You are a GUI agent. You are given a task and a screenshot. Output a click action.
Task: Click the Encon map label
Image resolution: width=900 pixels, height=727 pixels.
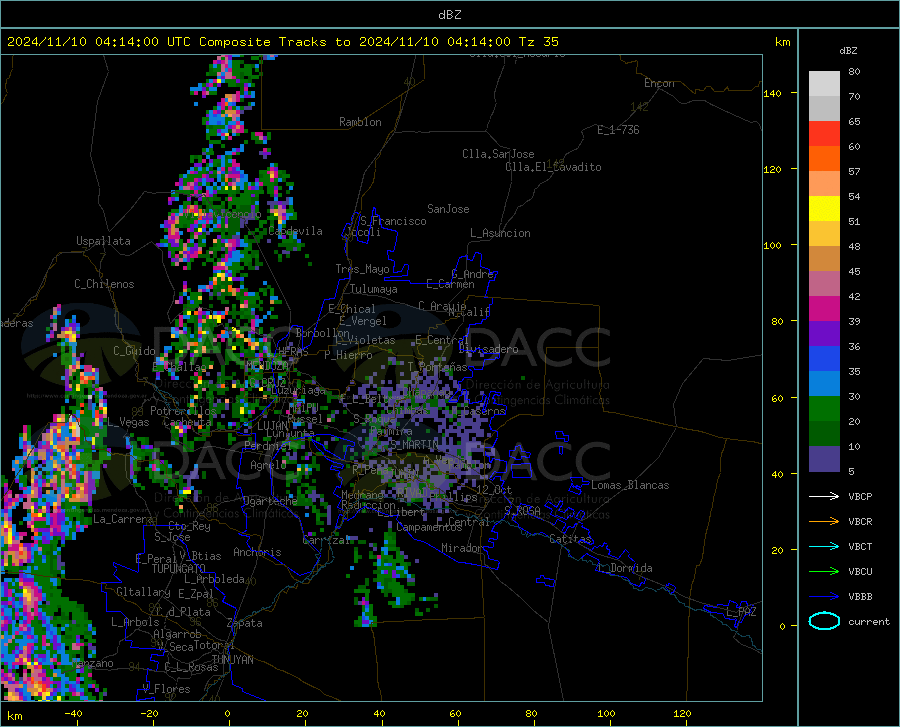tap(659, 83)
